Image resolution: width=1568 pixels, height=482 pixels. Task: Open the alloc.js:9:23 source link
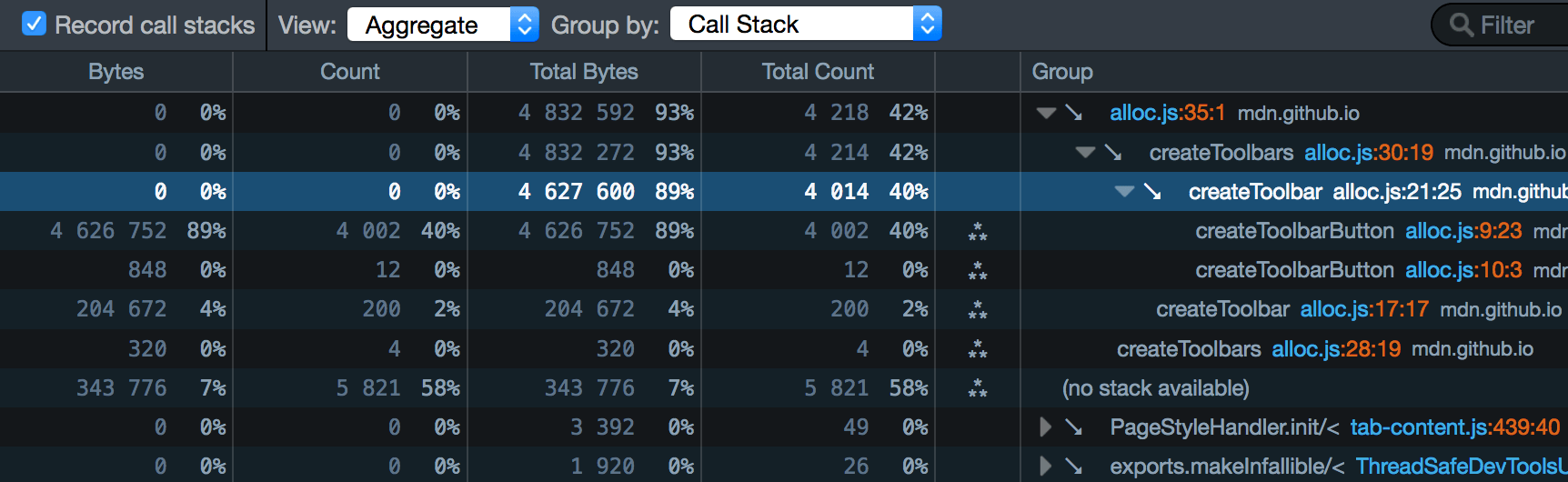pyautogui.click(x=1462, y=231)
